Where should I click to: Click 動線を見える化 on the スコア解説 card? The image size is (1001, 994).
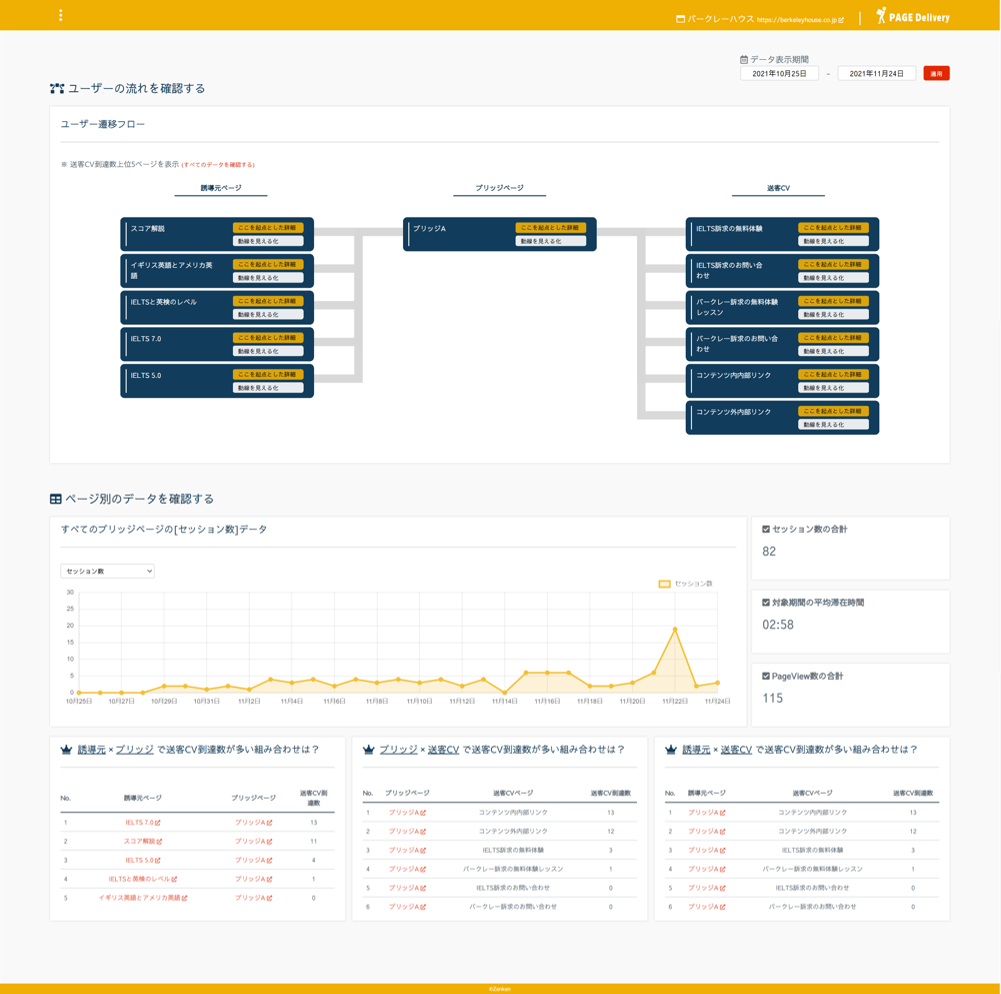[267, 241]
